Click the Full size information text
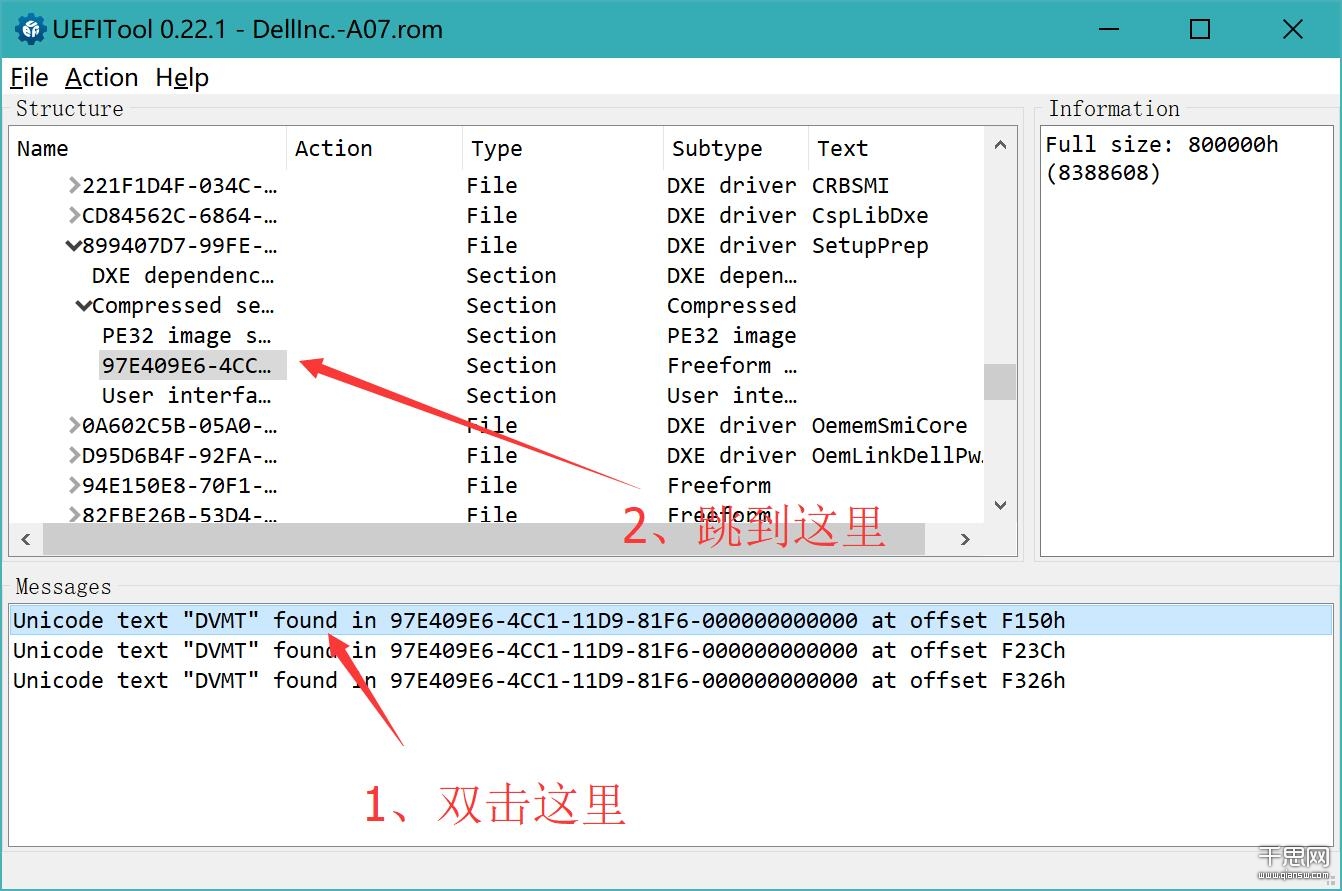The image size is (1342, 891). tap(1162, 159)
